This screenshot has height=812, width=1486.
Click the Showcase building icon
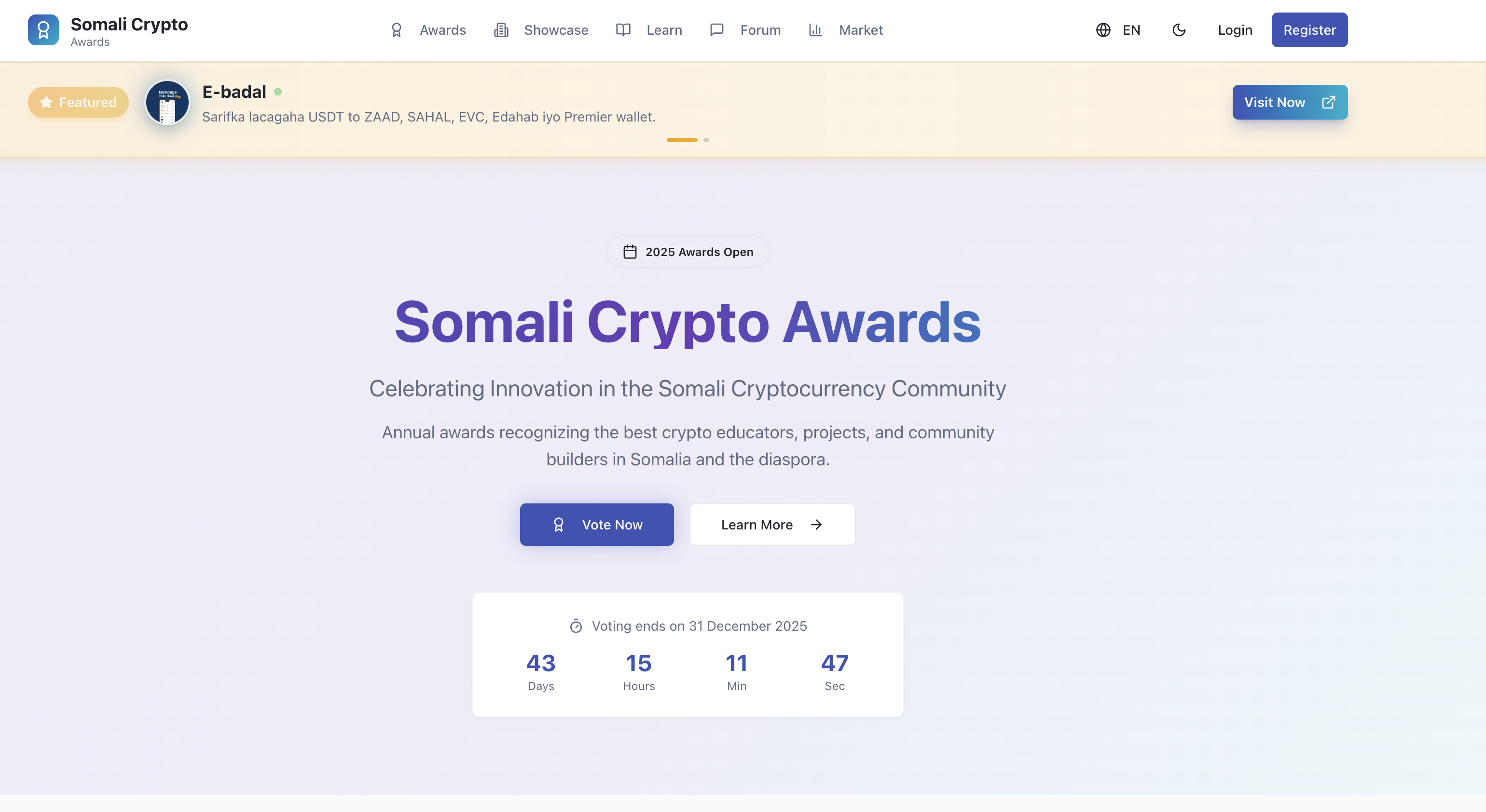pos(500,29)
